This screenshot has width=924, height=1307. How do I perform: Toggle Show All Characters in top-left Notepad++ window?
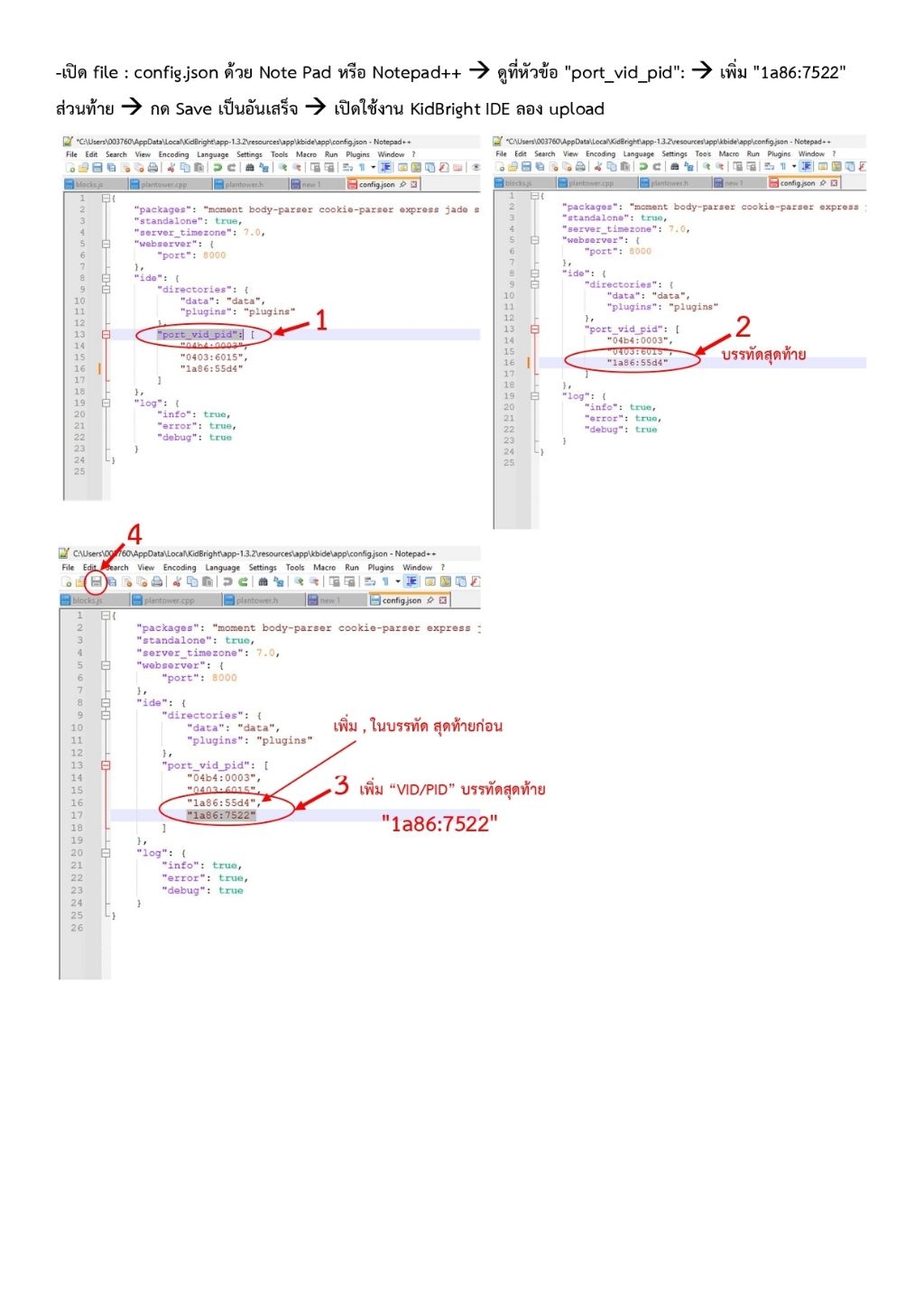coord(362,168)
